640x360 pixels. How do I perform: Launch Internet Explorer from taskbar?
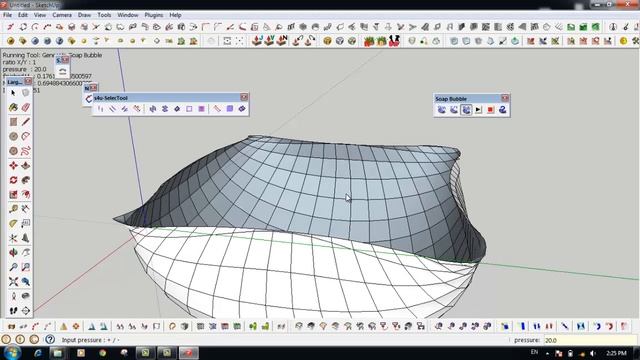point(38,353)
